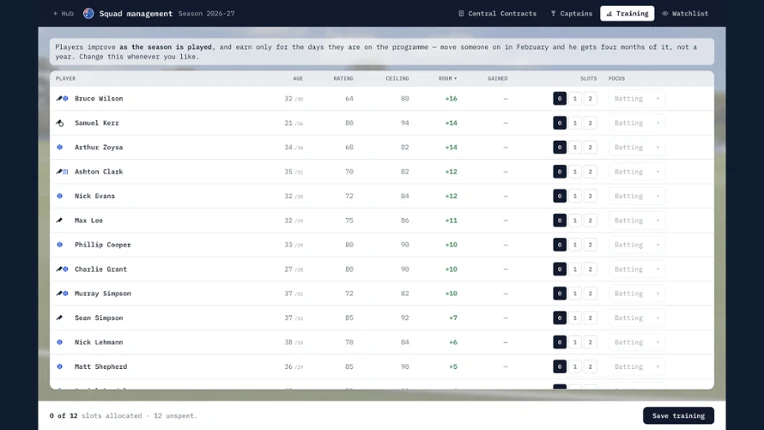Set Matt Shepherd's slots to 2
The height and width of the screenshot is (430, 764).
[590, 366]
